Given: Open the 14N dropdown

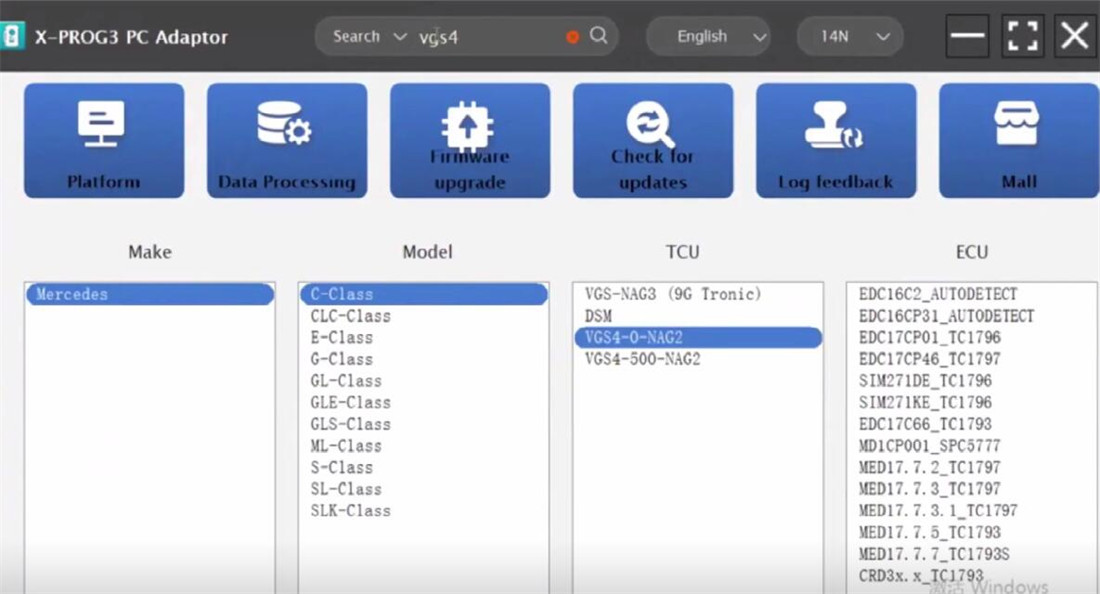Looking at the screenshot, I should [x=850, y=37].
